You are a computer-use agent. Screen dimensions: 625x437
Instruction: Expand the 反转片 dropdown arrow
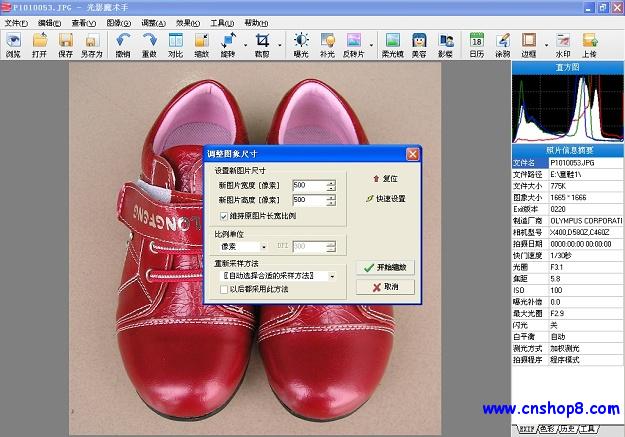click(x=371, y=45)
